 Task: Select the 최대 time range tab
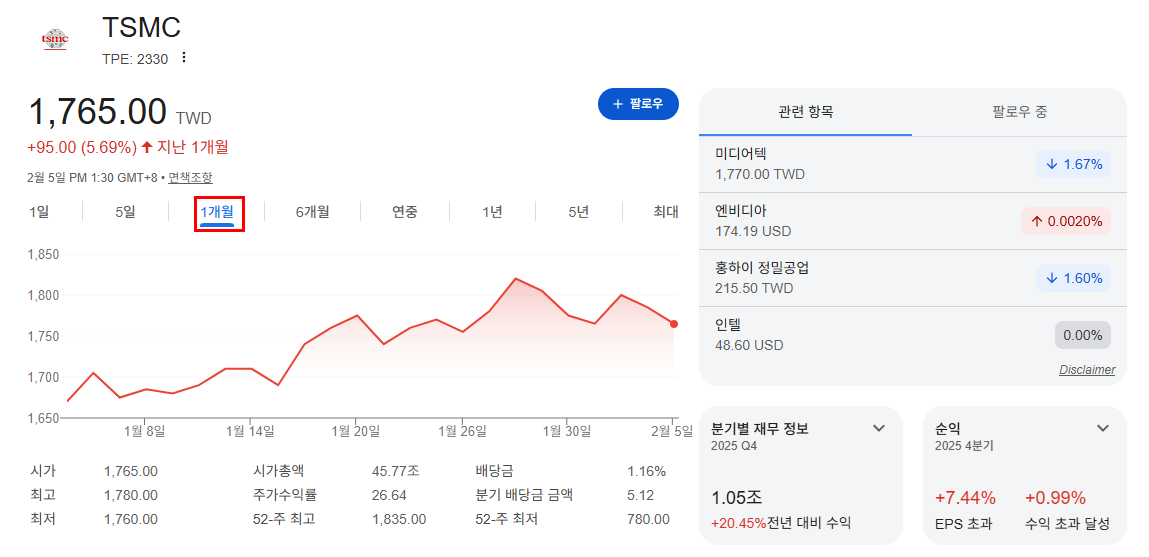click(666, 212)
